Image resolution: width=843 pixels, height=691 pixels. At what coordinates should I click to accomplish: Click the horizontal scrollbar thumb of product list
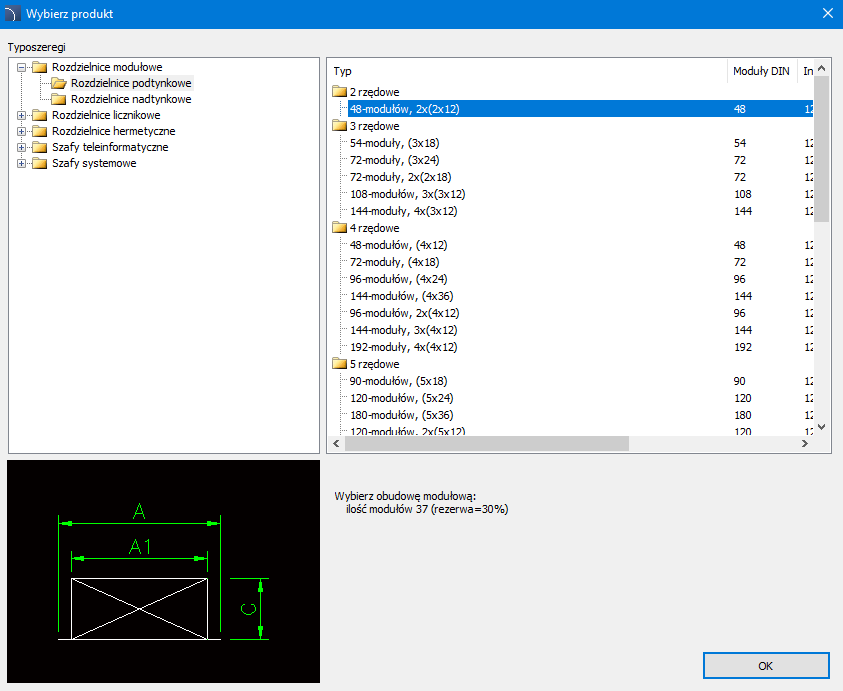pyautogui.click(x=487, y=444)
